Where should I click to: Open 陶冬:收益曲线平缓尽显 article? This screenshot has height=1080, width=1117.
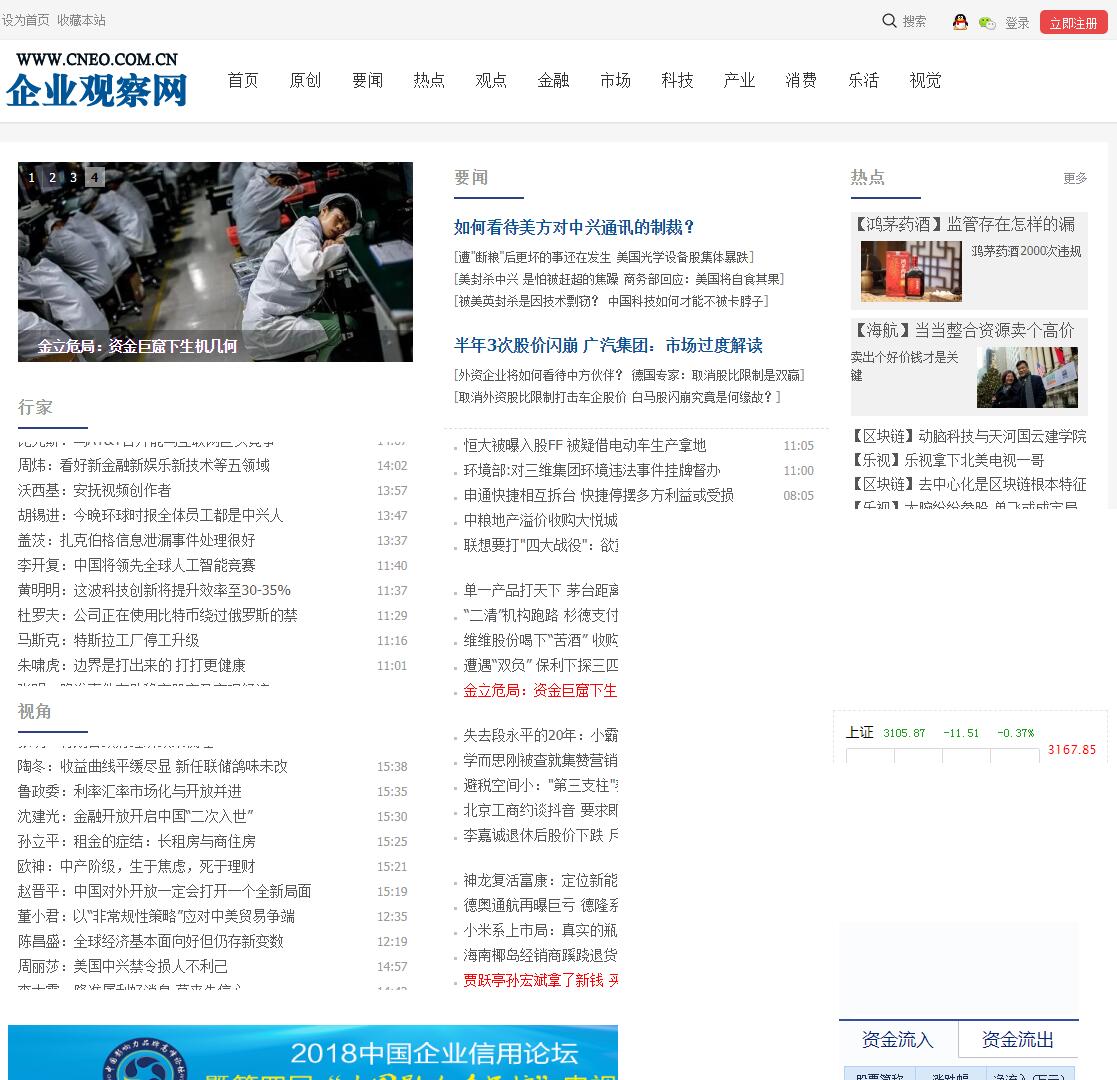click(152, 766)
